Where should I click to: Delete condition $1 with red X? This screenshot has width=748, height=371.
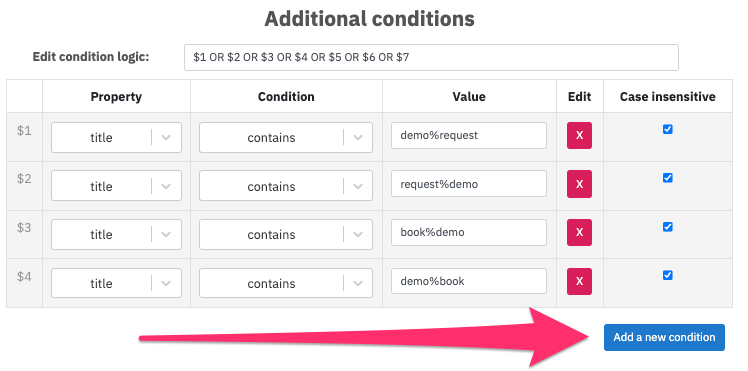click(579, 135)
